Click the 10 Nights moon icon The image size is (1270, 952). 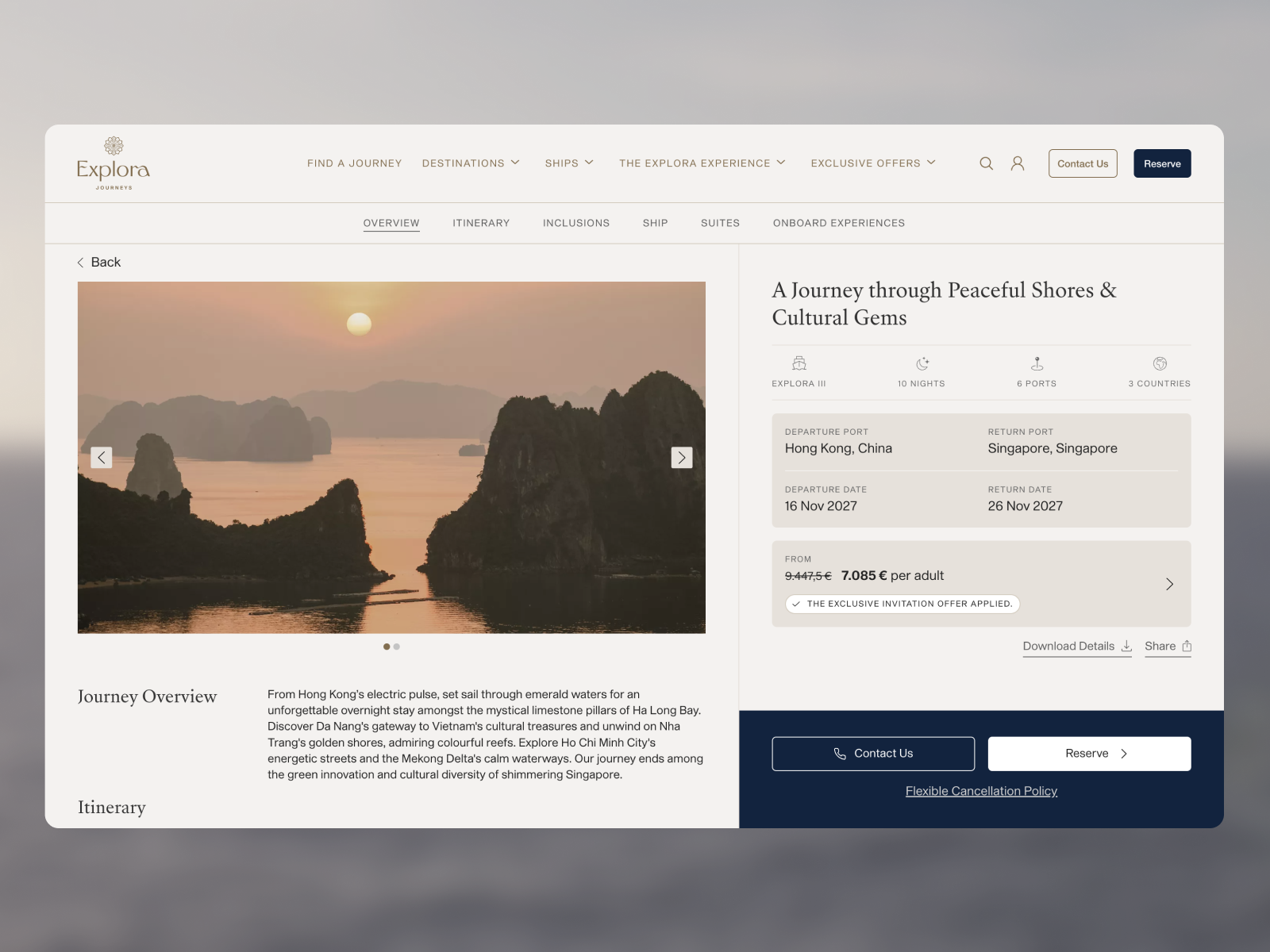coord(922,364)
